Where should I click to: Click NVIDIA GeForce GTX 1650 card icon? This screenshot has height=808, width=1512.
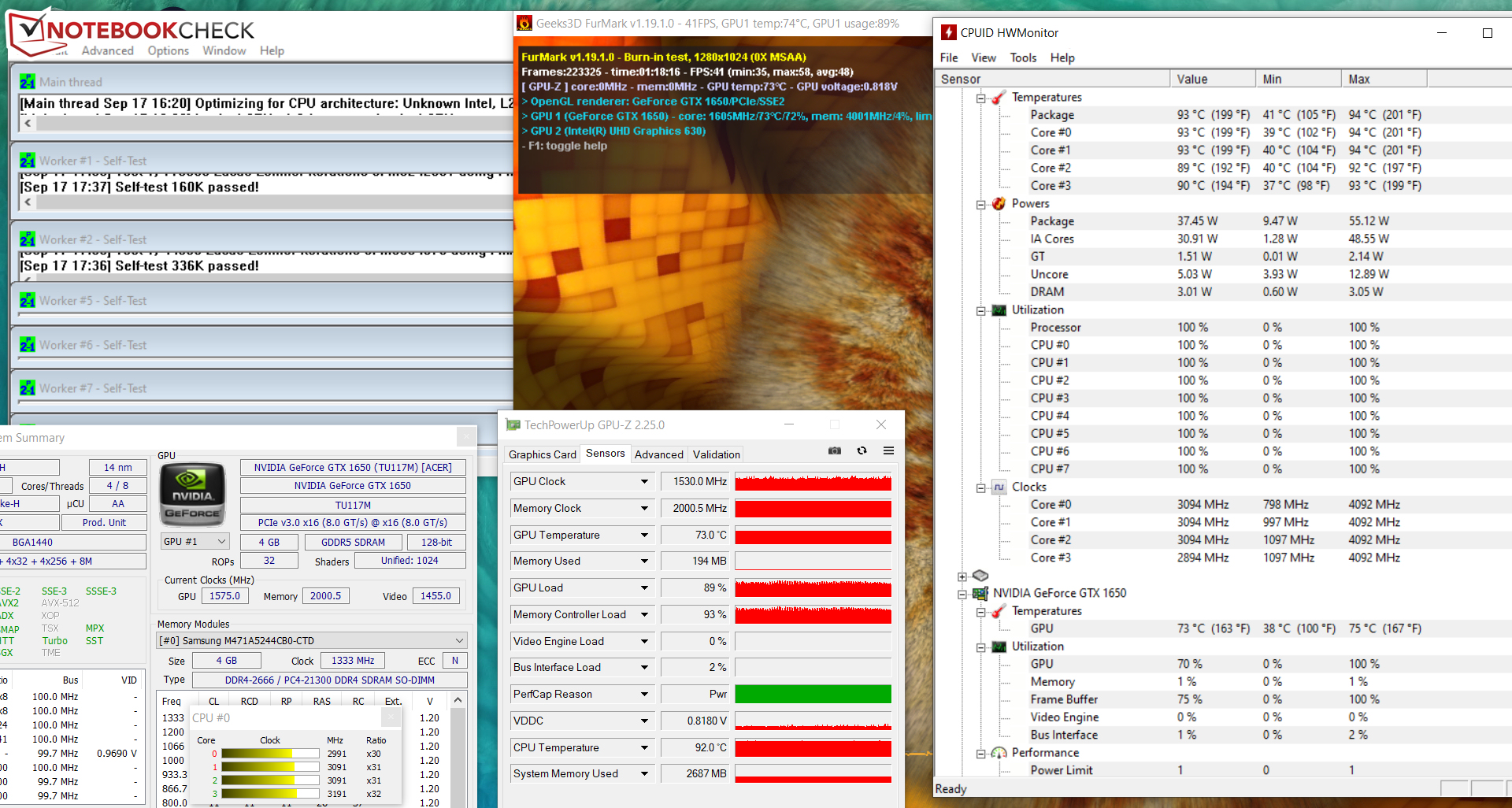980,594
